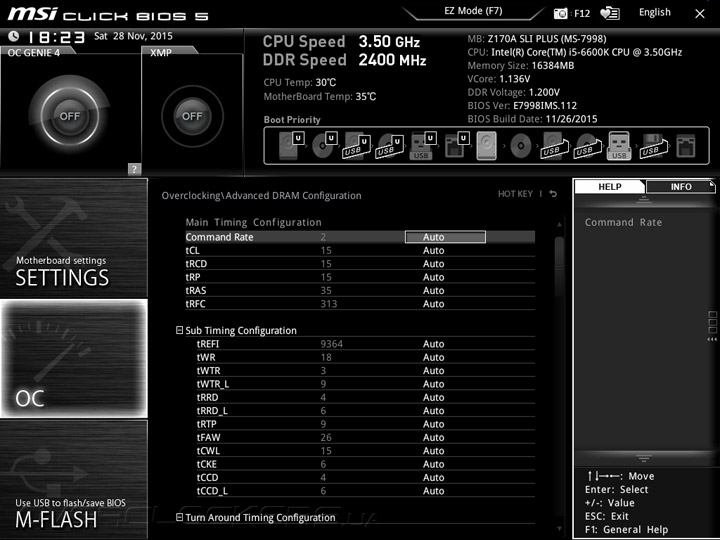The height and width of the screenshot is (540, 720).
Task: Select the legacy hard disk boot icon
Action: [487, 146]
